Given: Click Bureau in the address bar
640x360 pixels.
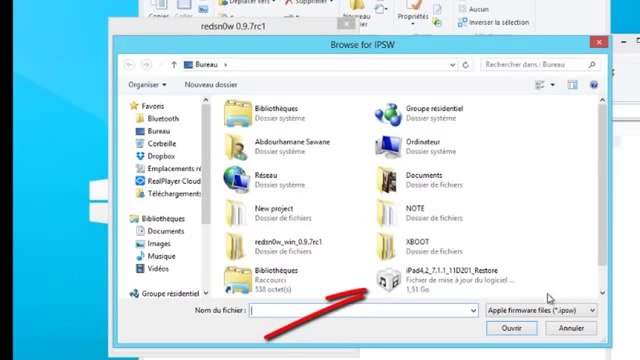Looking at the screenshot, I should pyautogui.click(x=206, y=64).
